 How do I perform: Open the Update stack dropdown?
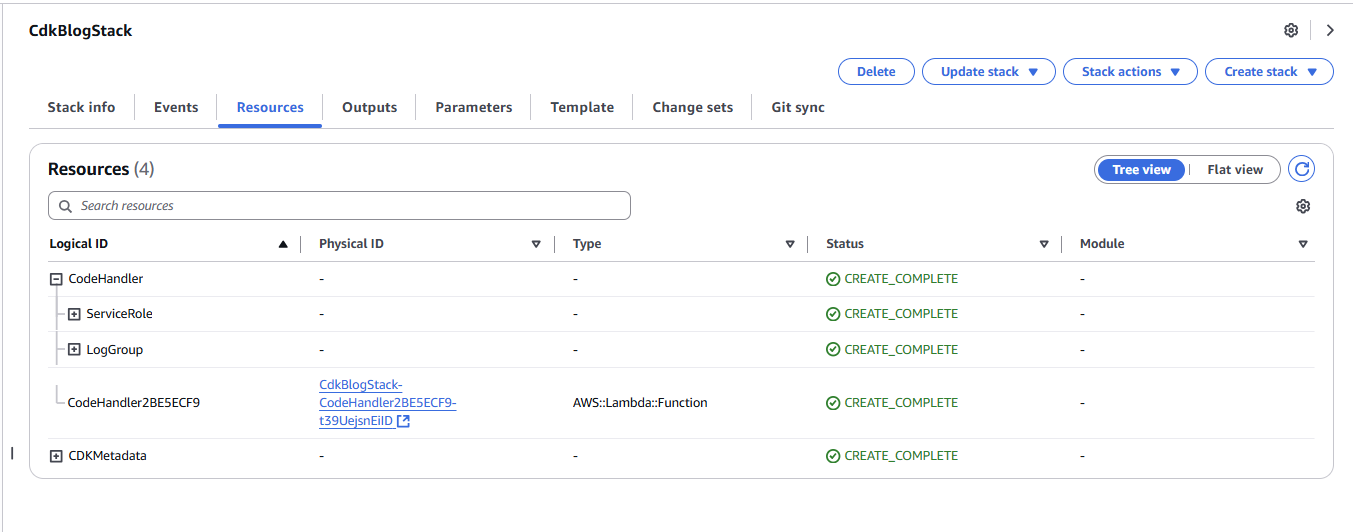[990, 72]
